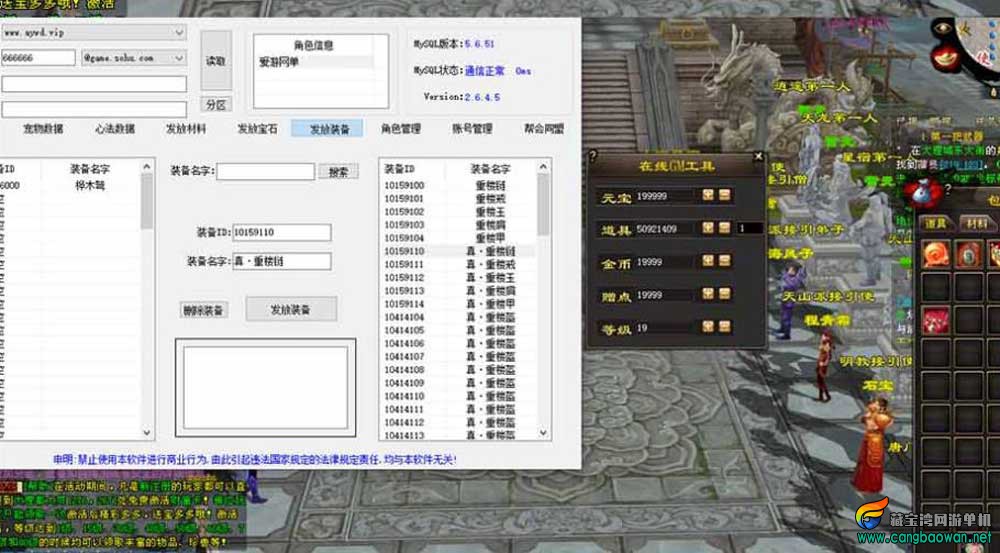Switch to the 发放宝石 tab
The width and height of the screenshot is (1000, 553).
click(x=258, y=128)
